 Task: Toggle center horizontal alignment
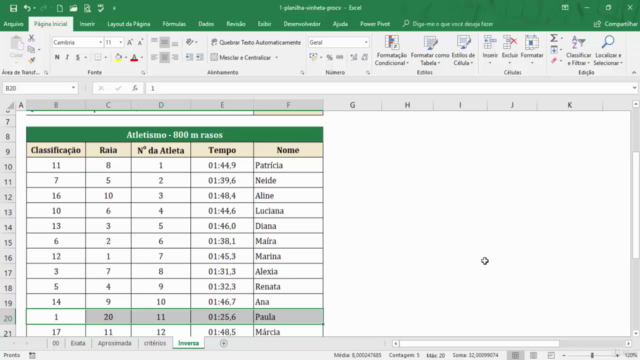(x=164, y=58)
